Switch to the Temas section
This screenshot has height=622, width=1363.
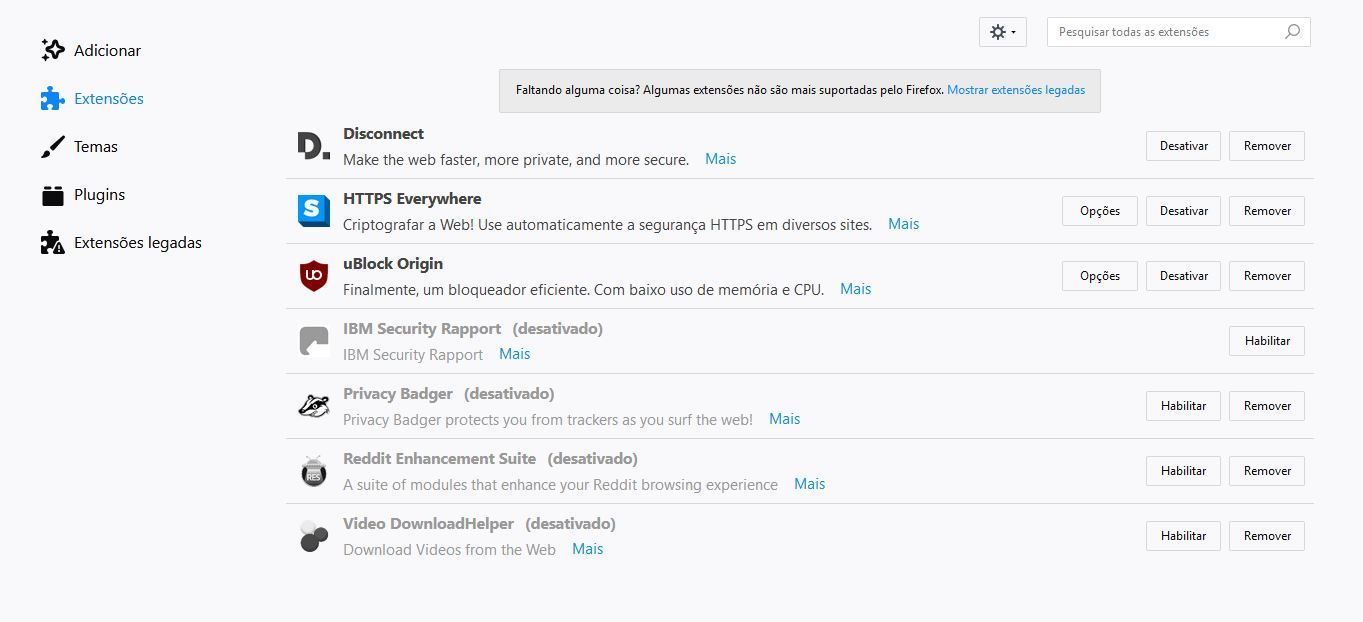point(95,147)
